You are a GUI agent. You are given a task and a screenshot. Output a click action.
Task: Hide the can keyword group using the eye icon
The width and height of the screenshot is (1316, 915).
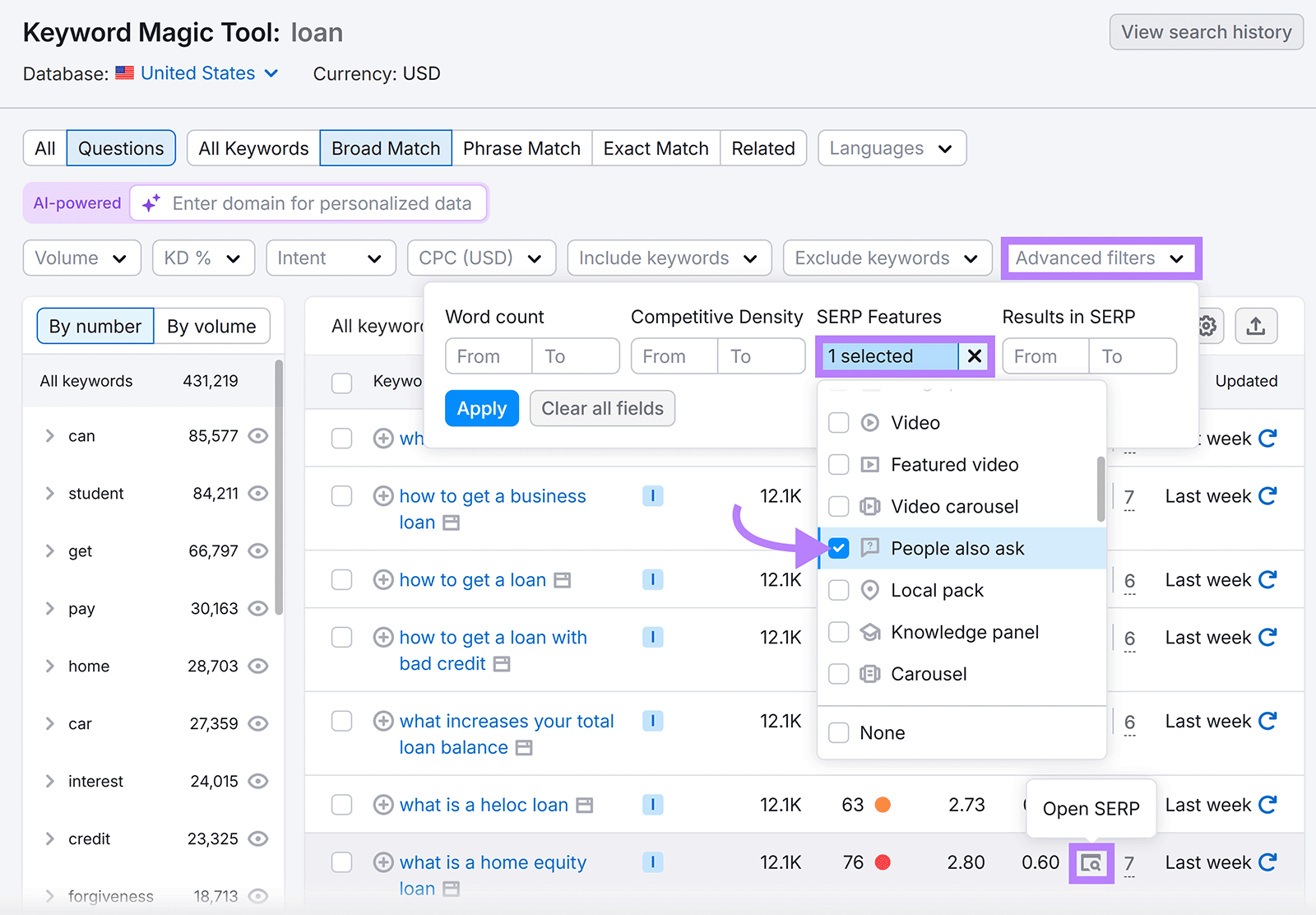pyautogui.click(x=257, y=436)
